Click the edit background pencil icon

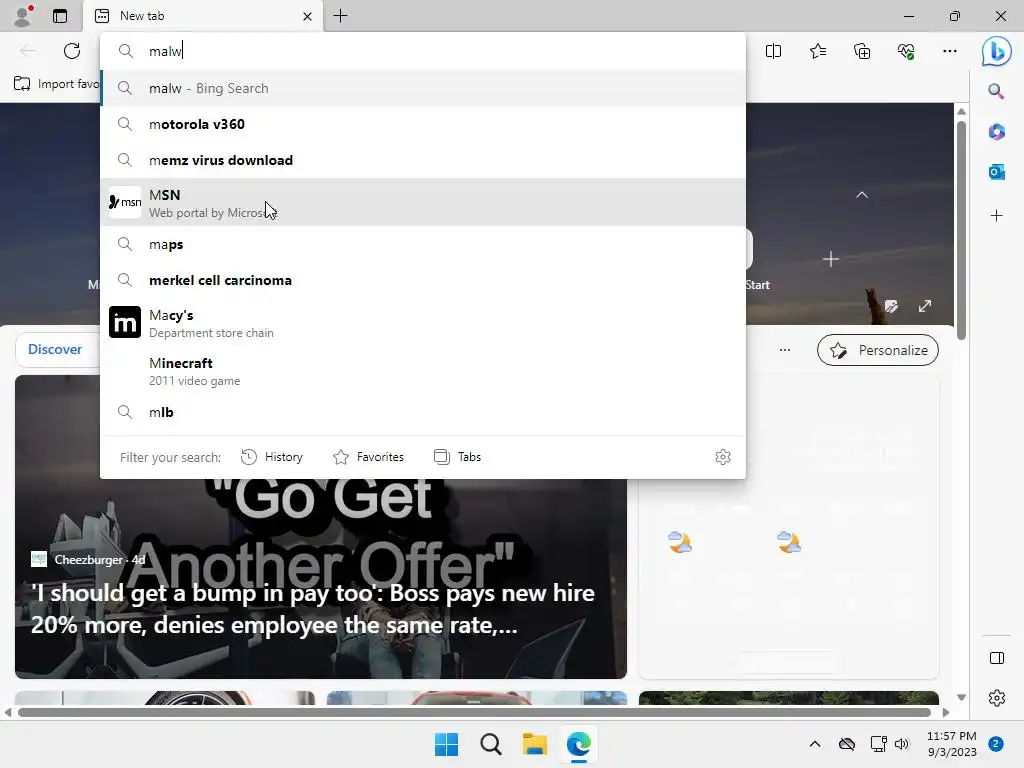click(891, 306)
